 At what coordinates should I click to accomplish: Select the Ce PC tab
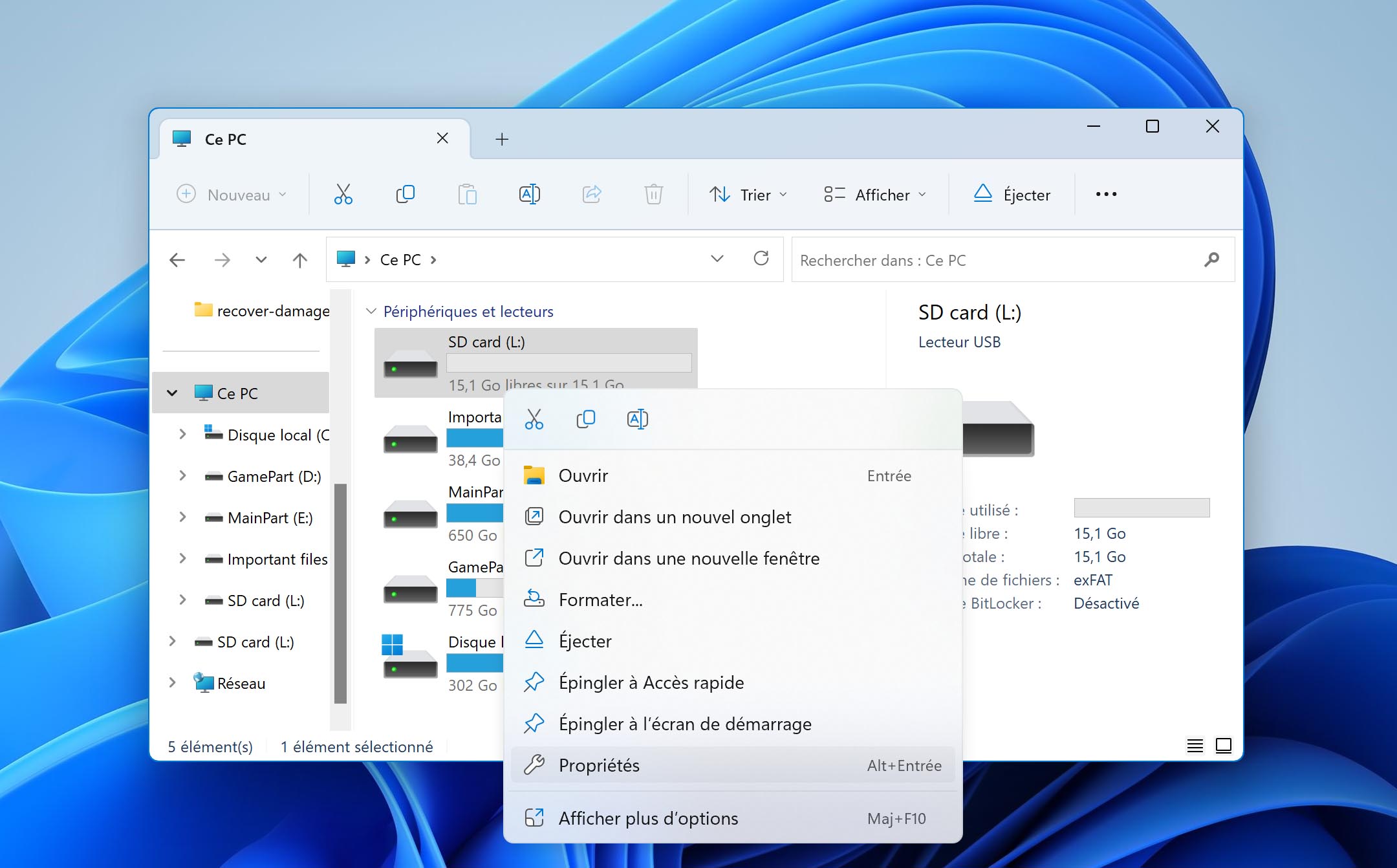click(314, 139)
